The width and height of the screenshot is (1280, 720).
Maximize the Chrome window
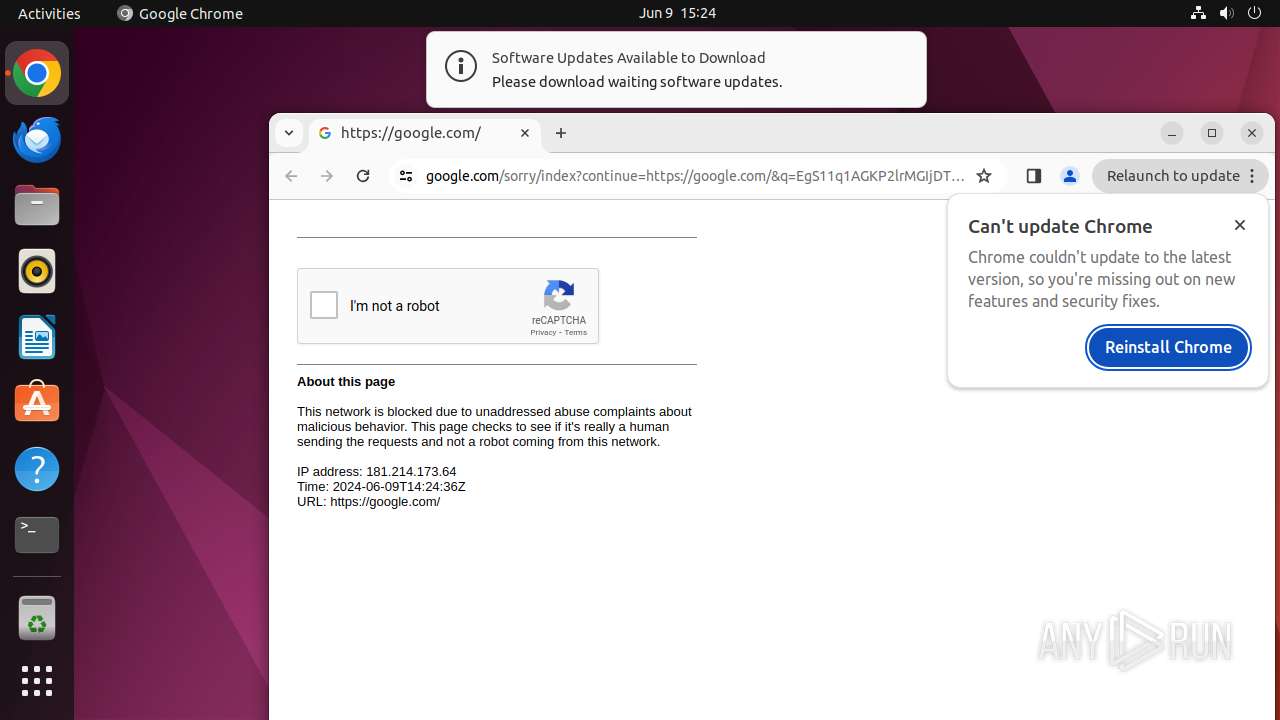pyautogui.click(x=1212, y=133)
